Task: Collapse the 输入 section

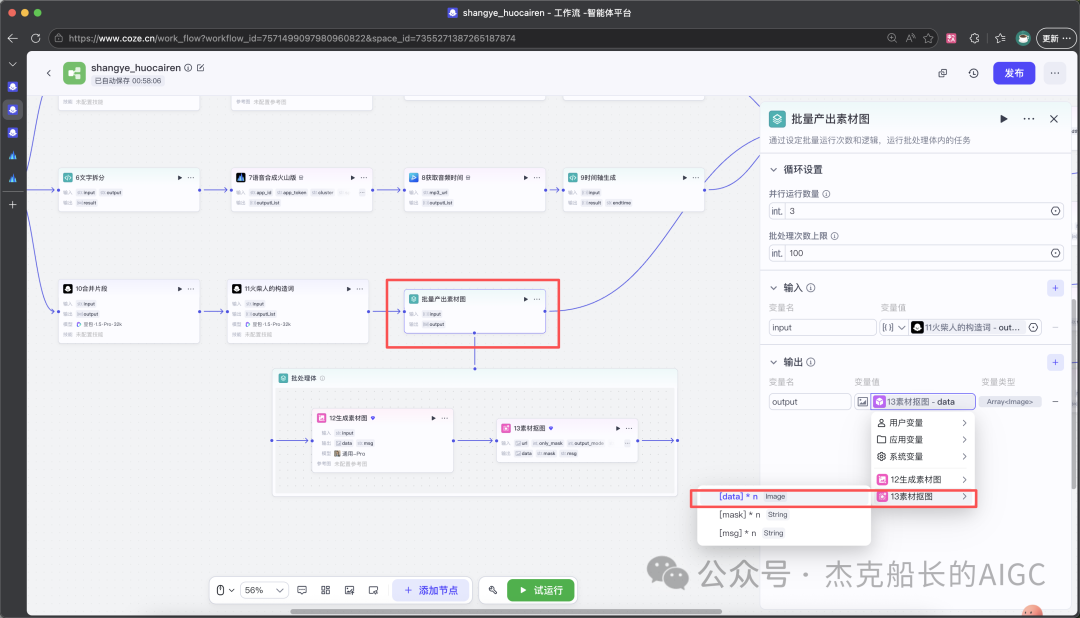Action: coord(773,288)
